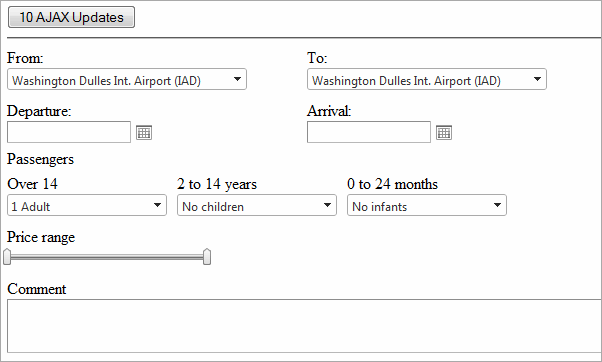The width and height of the screenshot is (602, 362).
Task: Open the Arrival date calendar picker
Action: click(444, 133)
